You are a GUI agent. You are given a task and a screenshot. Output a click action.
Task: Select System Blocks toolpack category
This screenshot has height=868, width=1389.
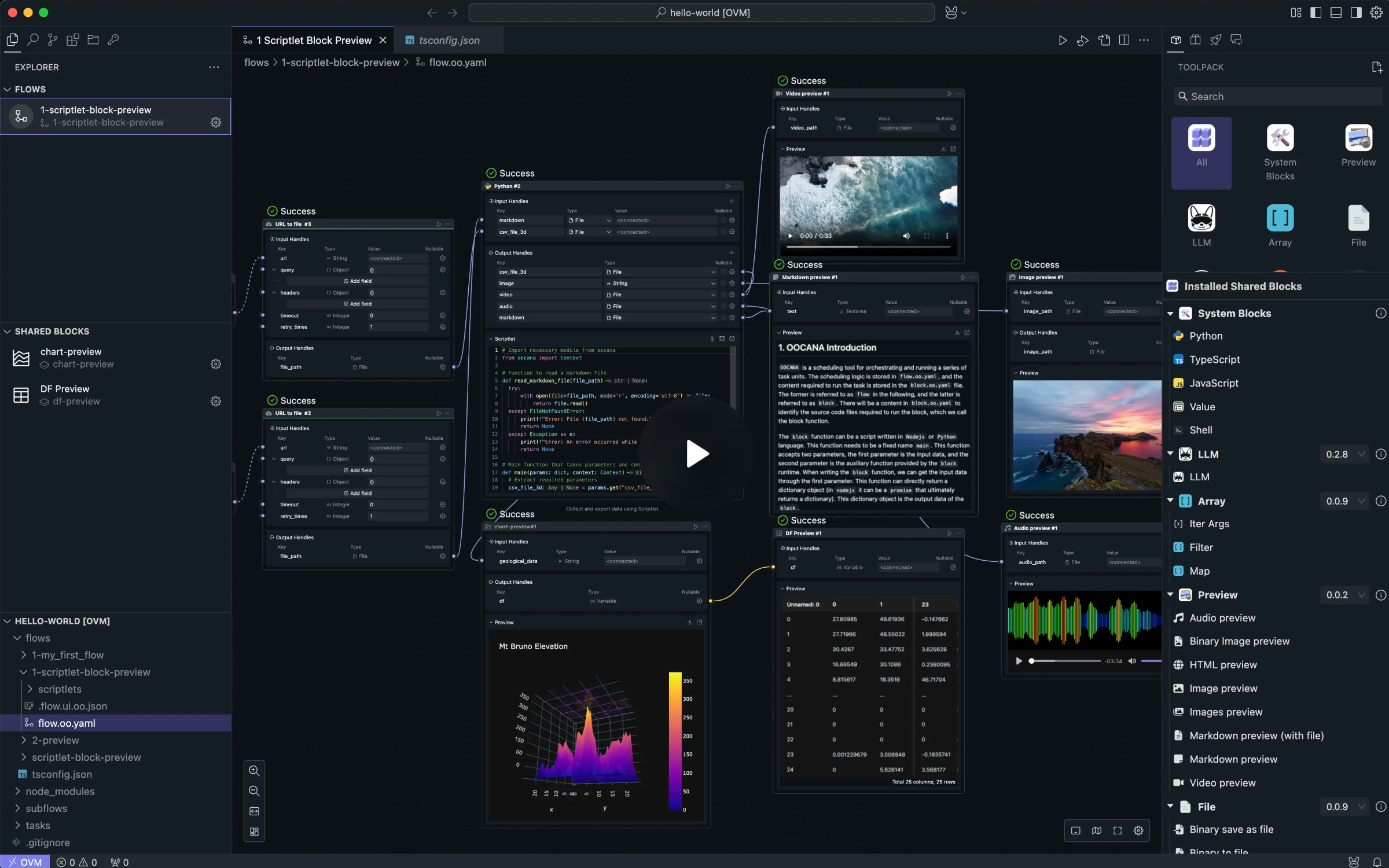tap(1280, 153)
